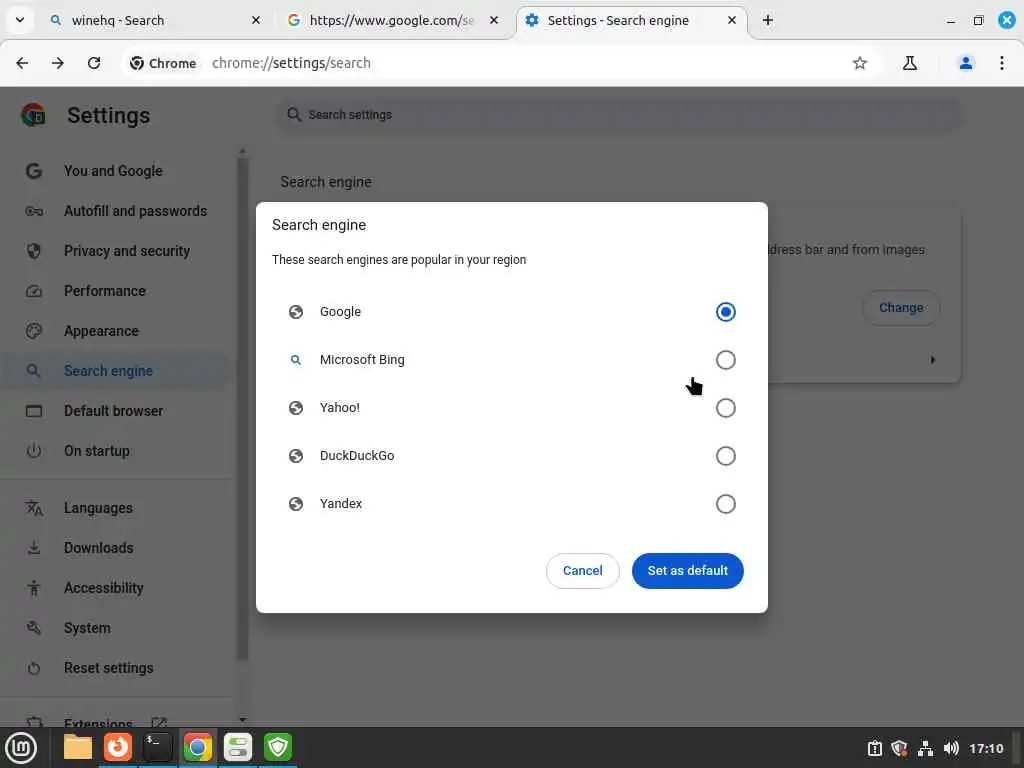Click the Cancel button in the dialog
The height and width of the screenshot is (768, 1024).
pyautogui.click(x=583, y=571)
